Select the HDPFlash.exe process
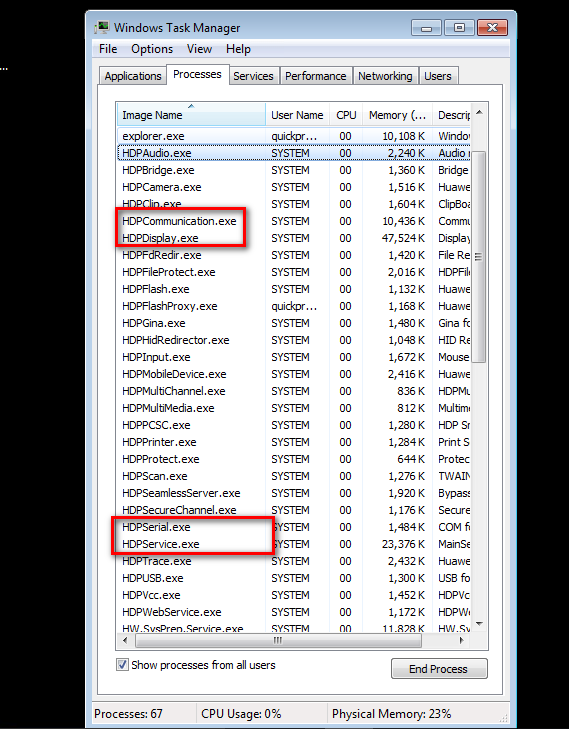This screenshot has width=569, height=729. (294, 289)
